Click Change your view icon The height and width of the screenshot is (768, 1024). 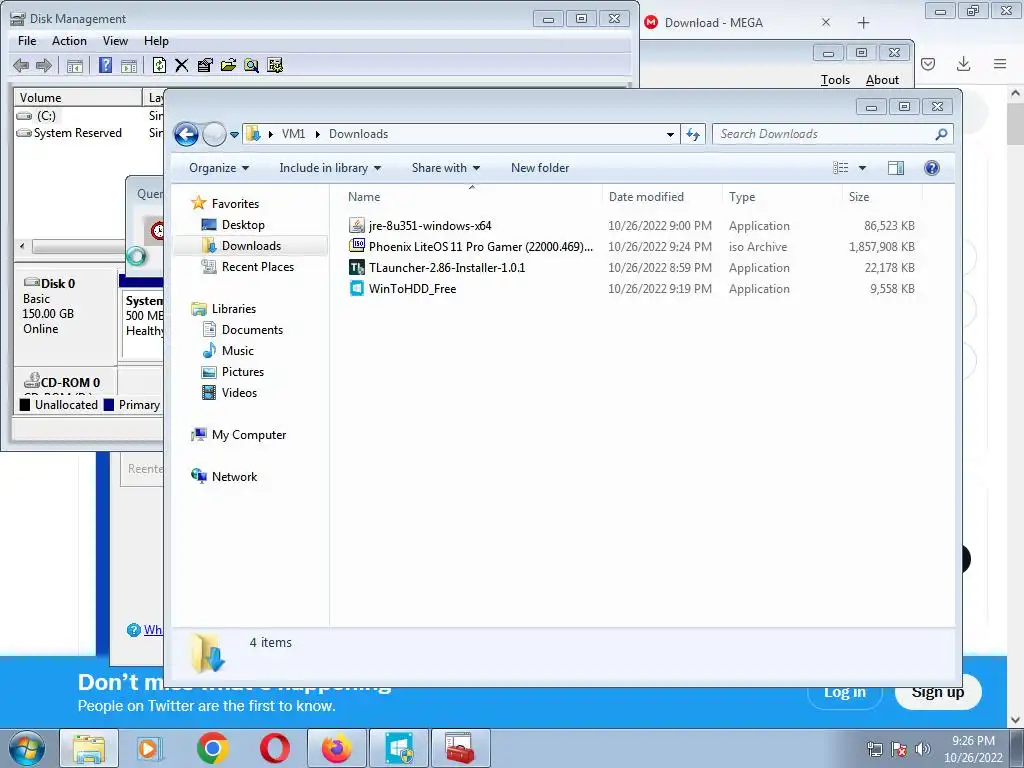[841, 168]
